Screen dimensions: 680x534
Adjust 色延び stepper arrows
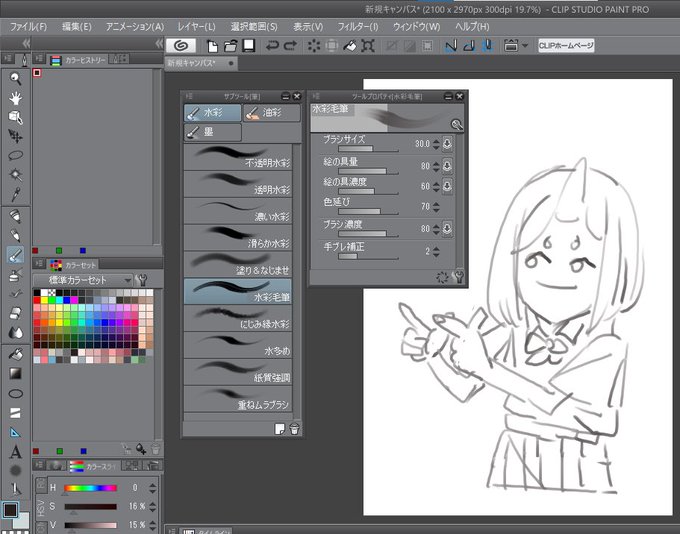436,207
